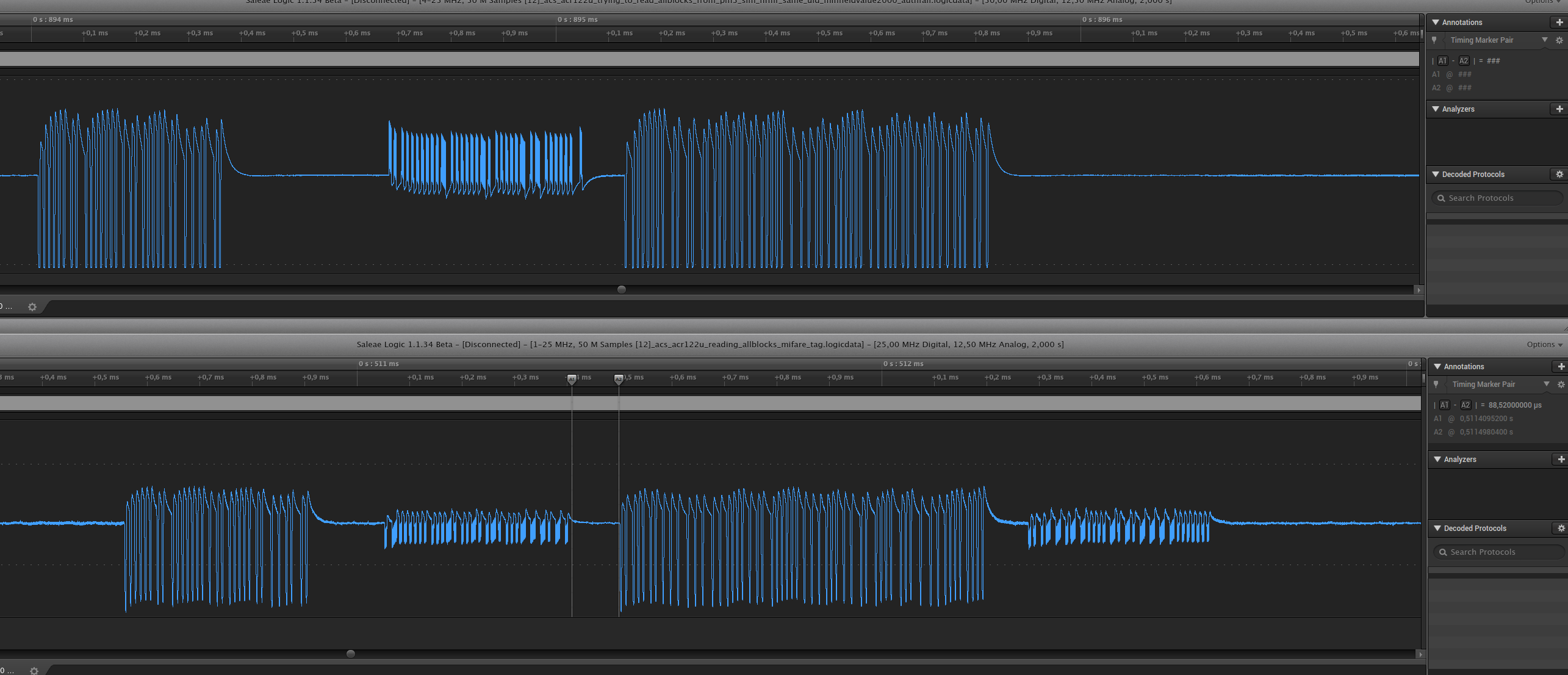Screen dimensions: 1568x675
Task: Add an analyzer in the top window
Action: (1559, 109)
